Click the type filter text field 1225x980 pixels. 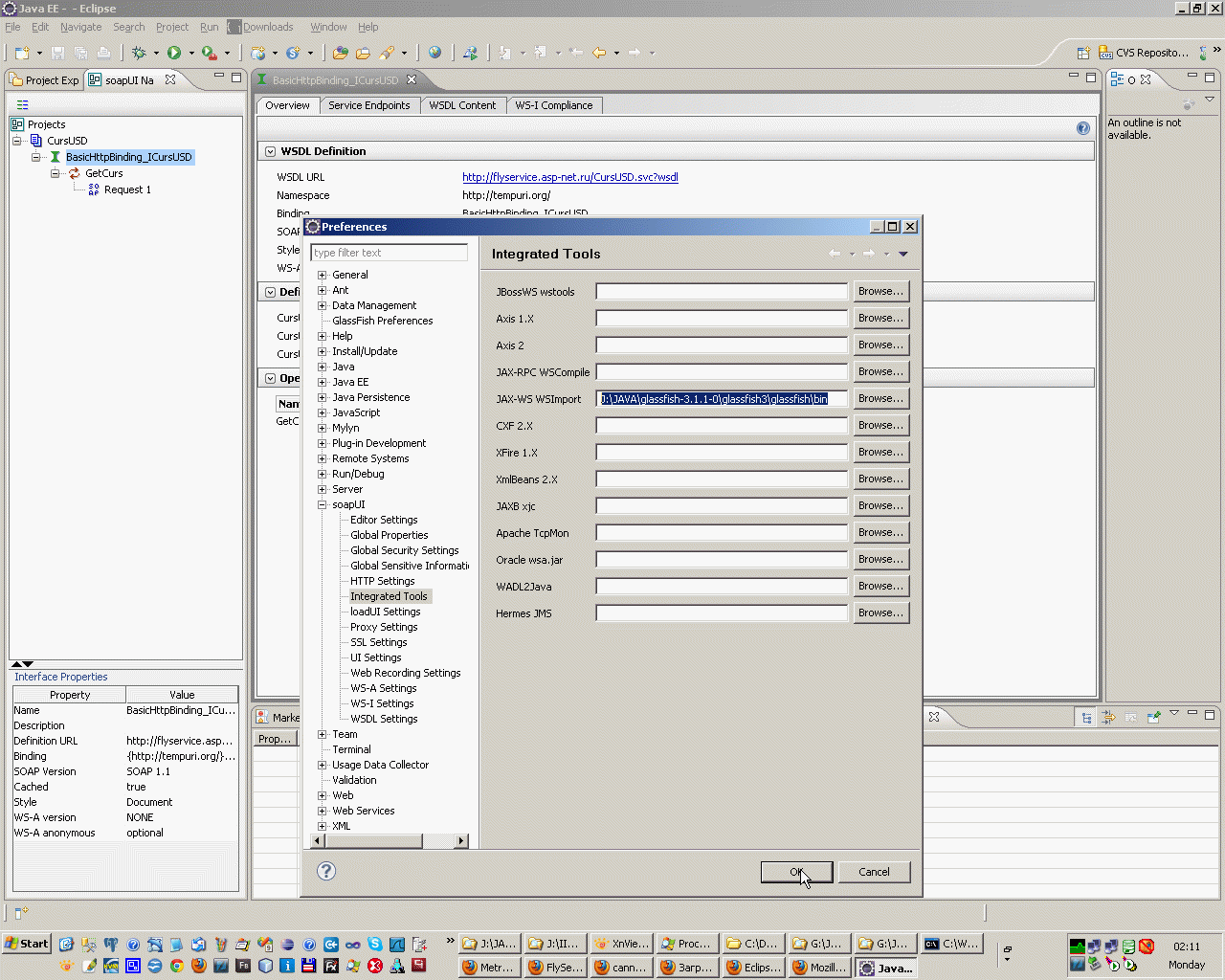point(389,253)
